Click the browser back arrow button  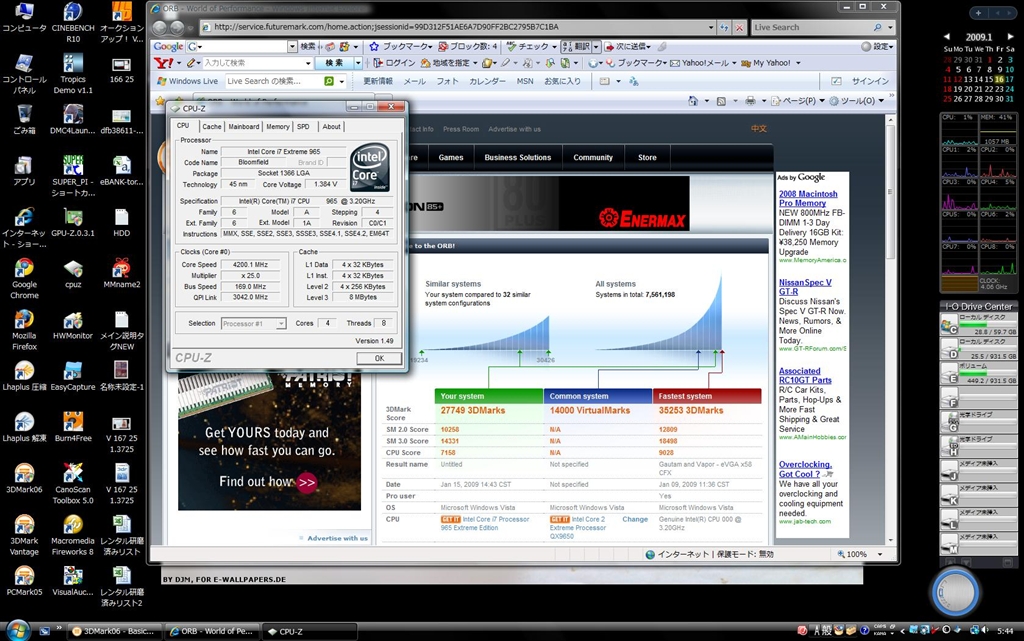pyautogui.click(x=160, y=27)
